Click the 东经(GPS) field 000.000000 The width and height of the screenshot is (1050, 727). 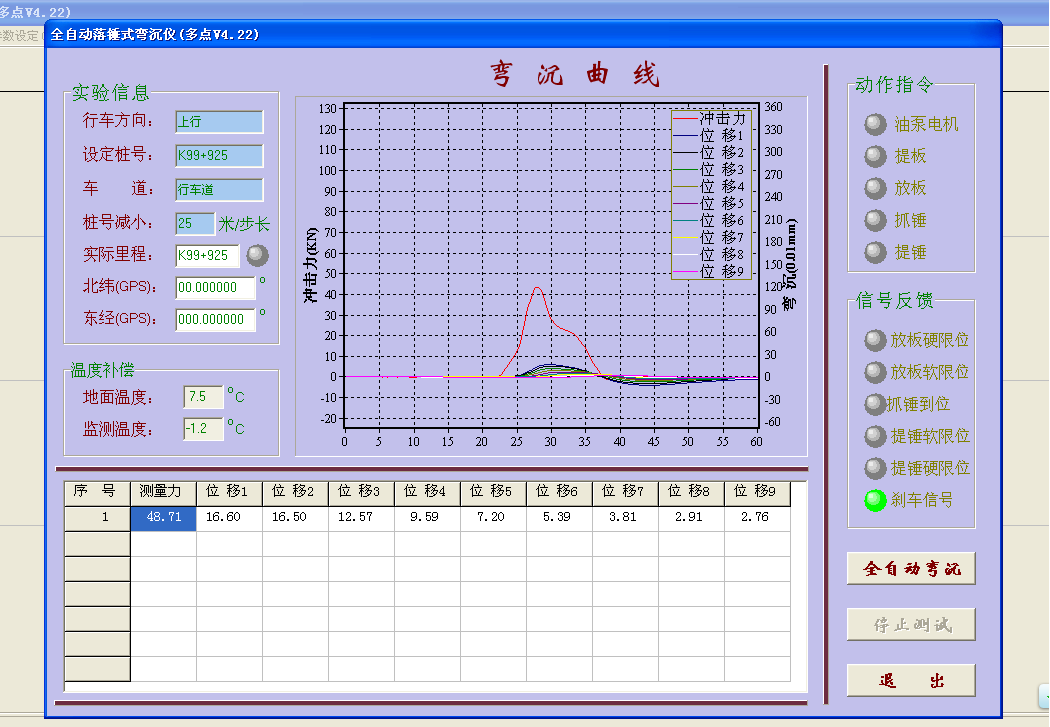pyautogui.click(x=215, y=319)
